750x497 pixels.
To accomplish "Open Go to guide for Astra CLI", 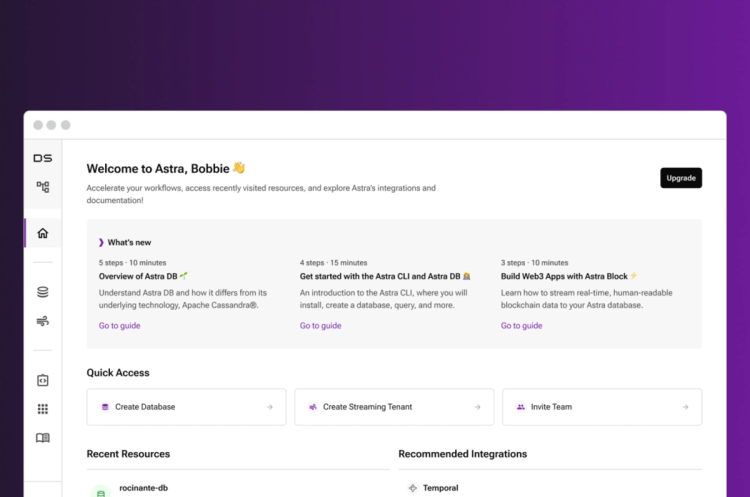I will coord(320,326).
